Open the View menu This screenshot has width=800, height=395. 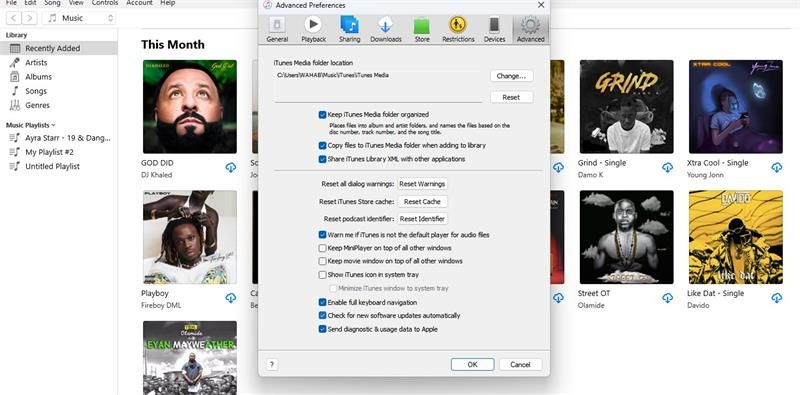pos(76,3)
